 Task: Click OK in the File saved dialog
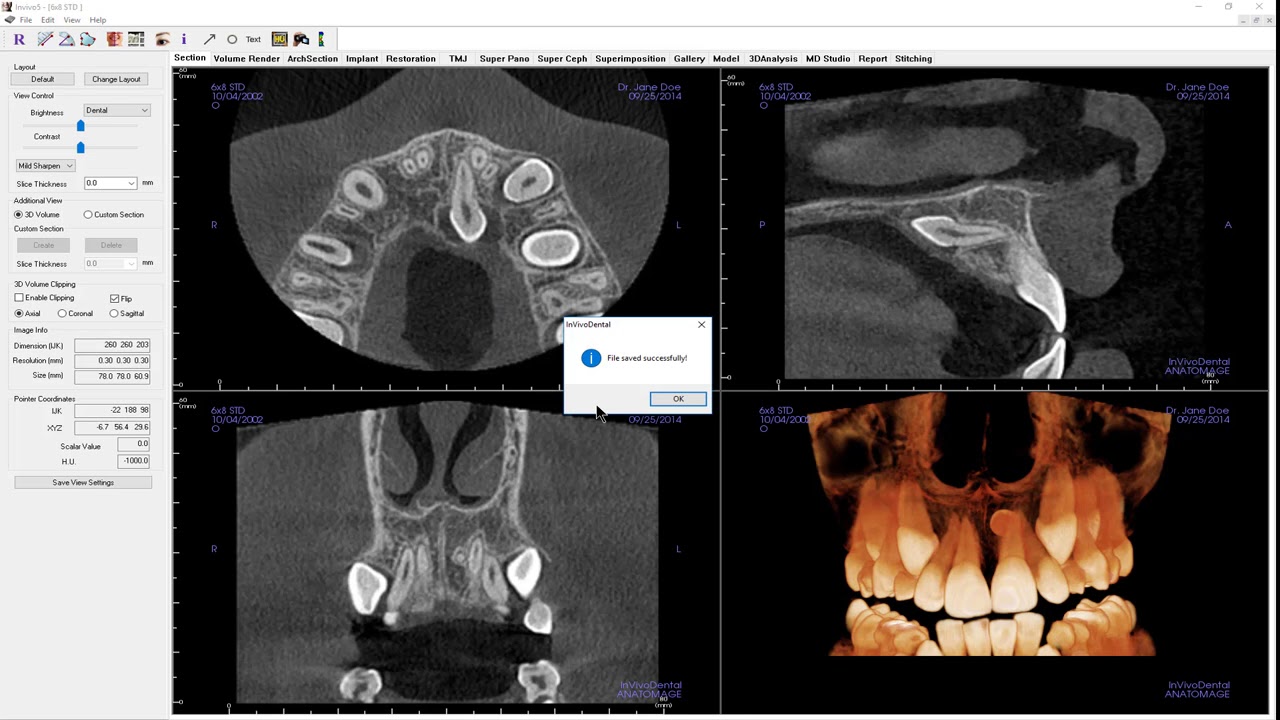click(678, 399)
